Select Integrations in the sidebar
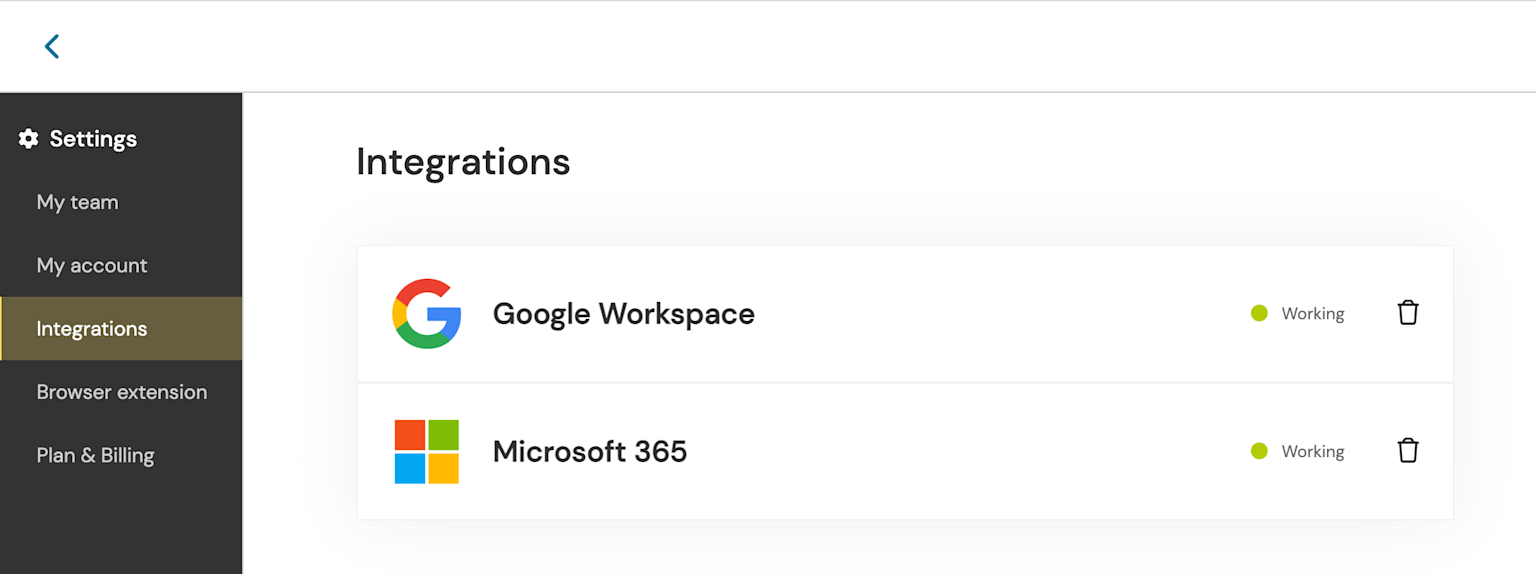 coord(92,328)
